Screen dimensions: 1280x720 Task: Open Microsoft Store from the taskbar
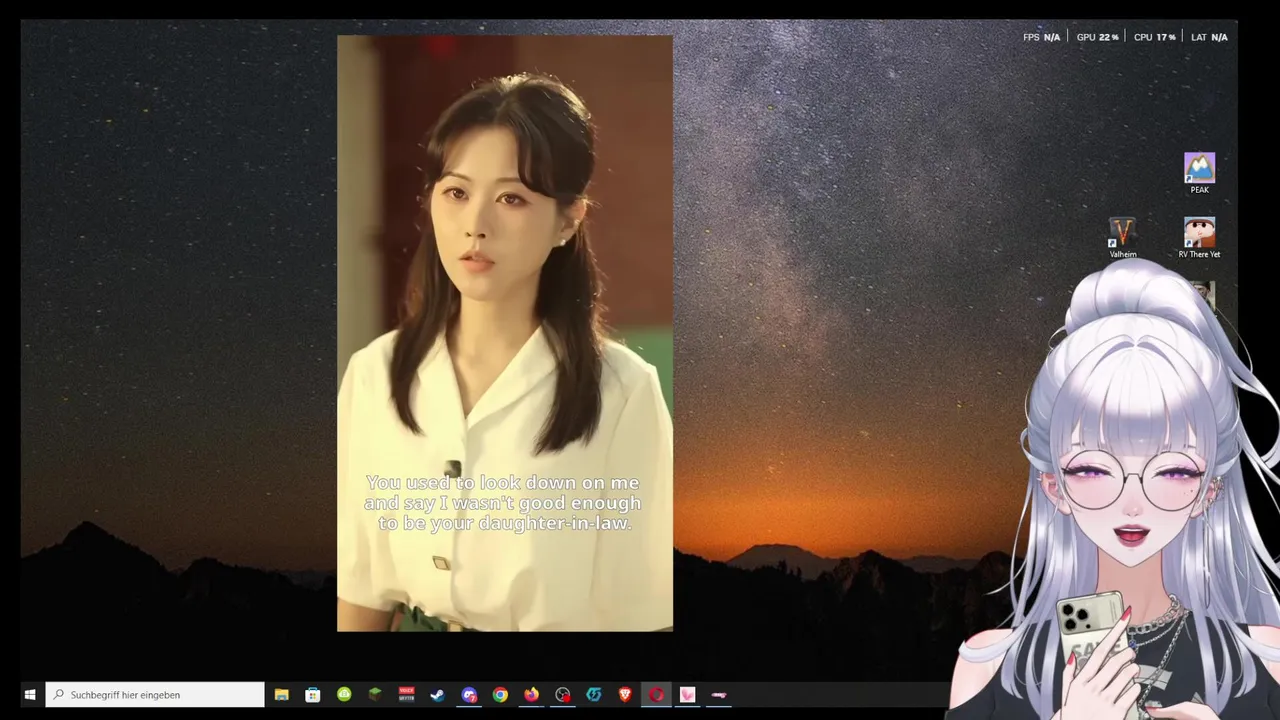click(x=313, y=695)
